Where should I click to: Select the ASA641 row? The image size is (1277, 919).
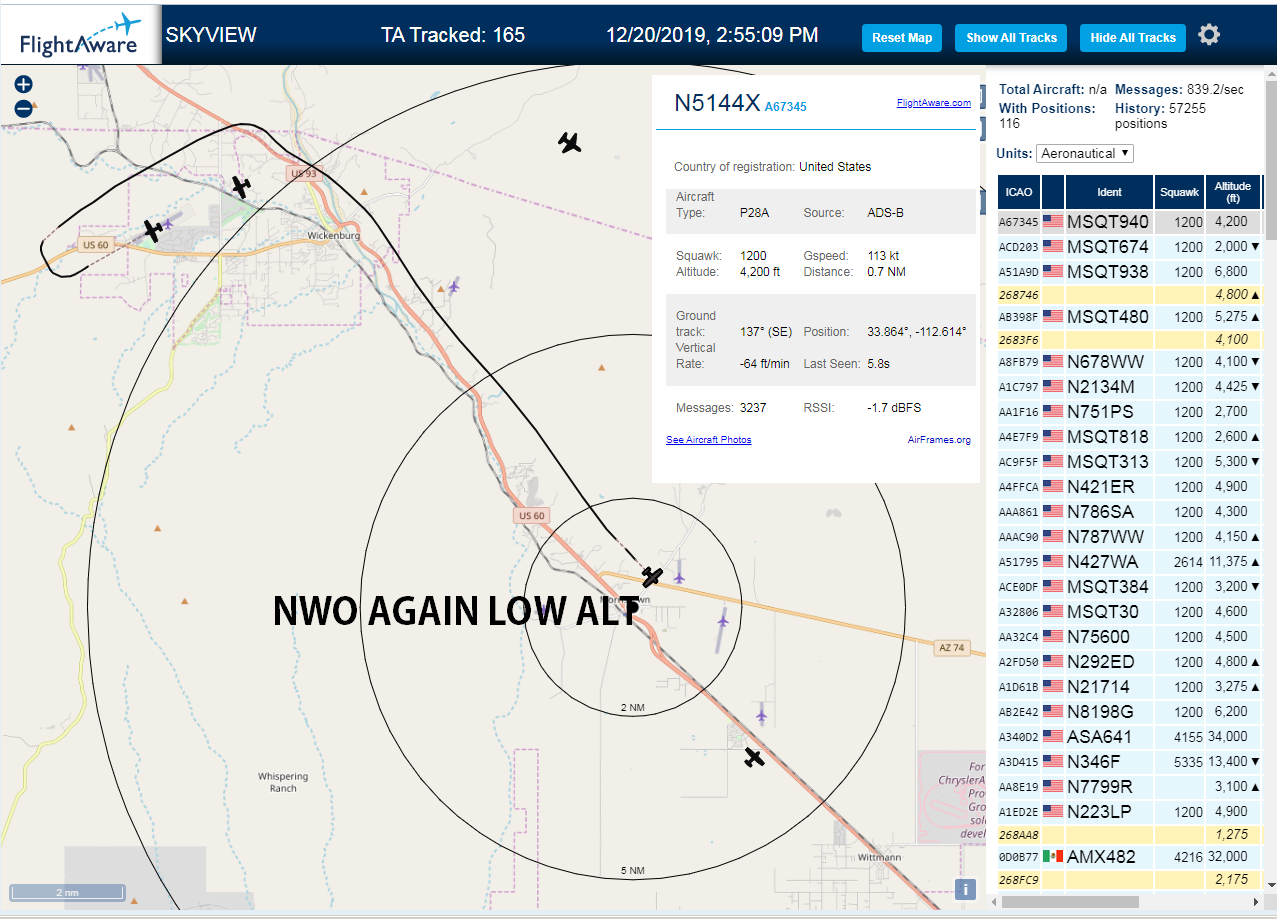pos(1129,737)
